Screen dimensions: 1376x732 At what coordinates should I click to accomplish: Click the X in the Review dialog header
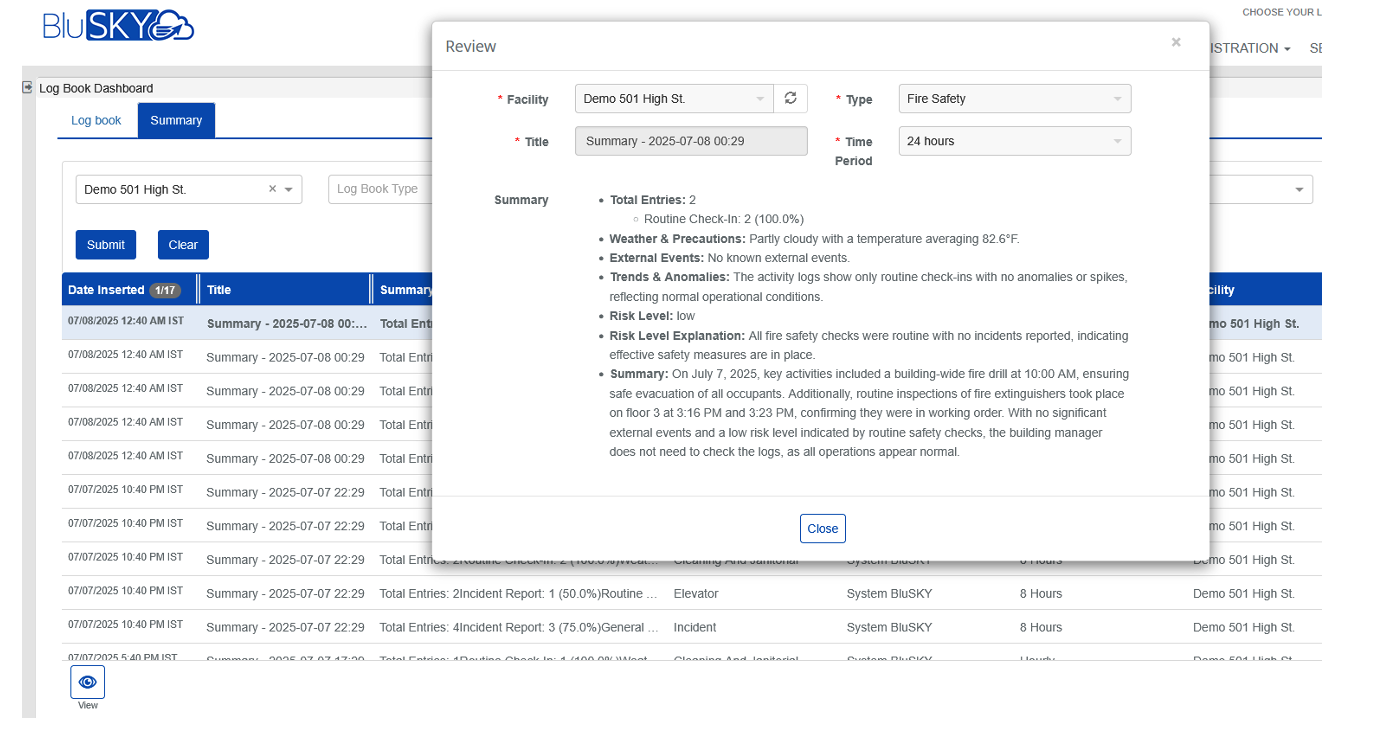point(1176,42)
